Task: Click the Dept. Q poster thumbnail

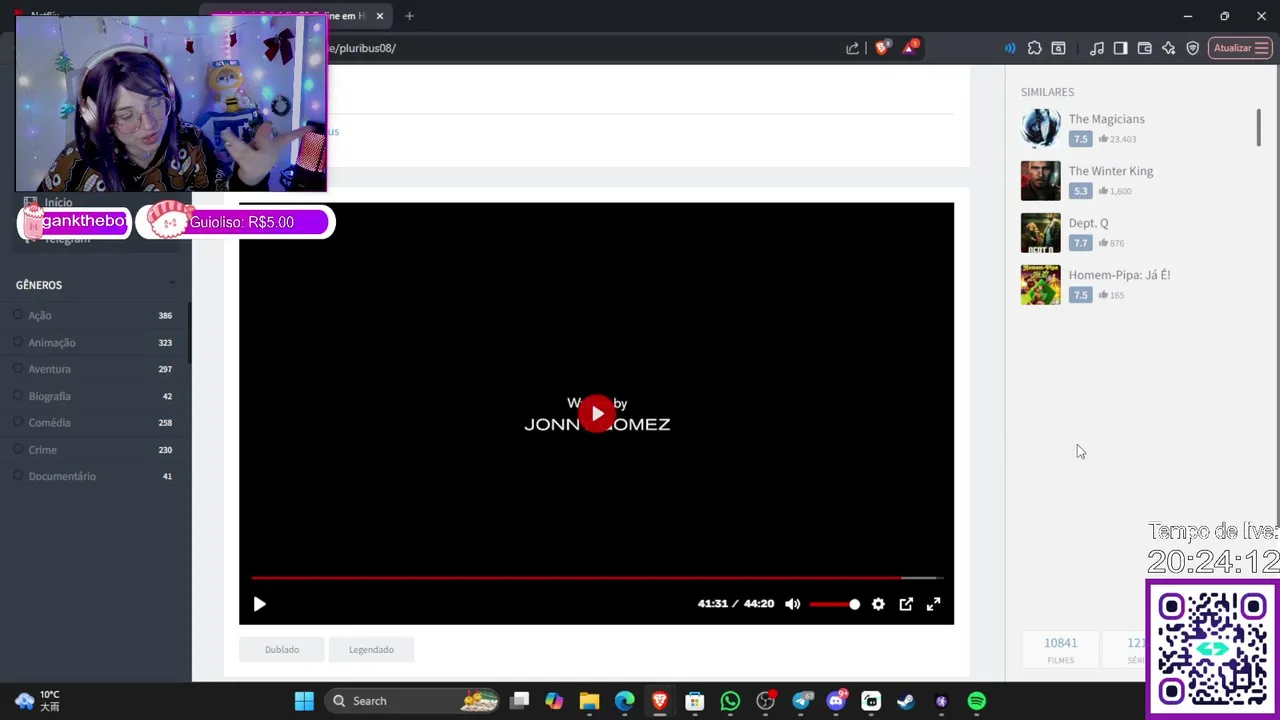Action: 1040,233
